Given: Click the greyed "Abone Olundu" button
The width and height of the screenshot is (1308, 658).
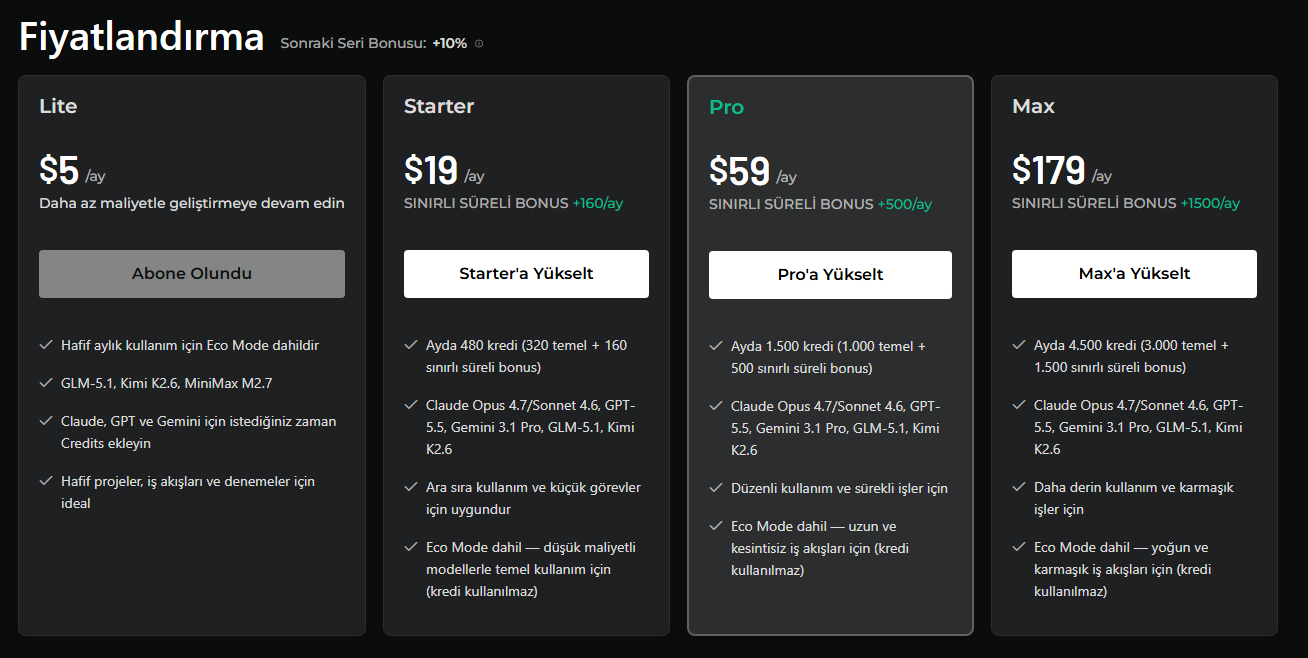Looking at the screenshot, I should [192, 274].
